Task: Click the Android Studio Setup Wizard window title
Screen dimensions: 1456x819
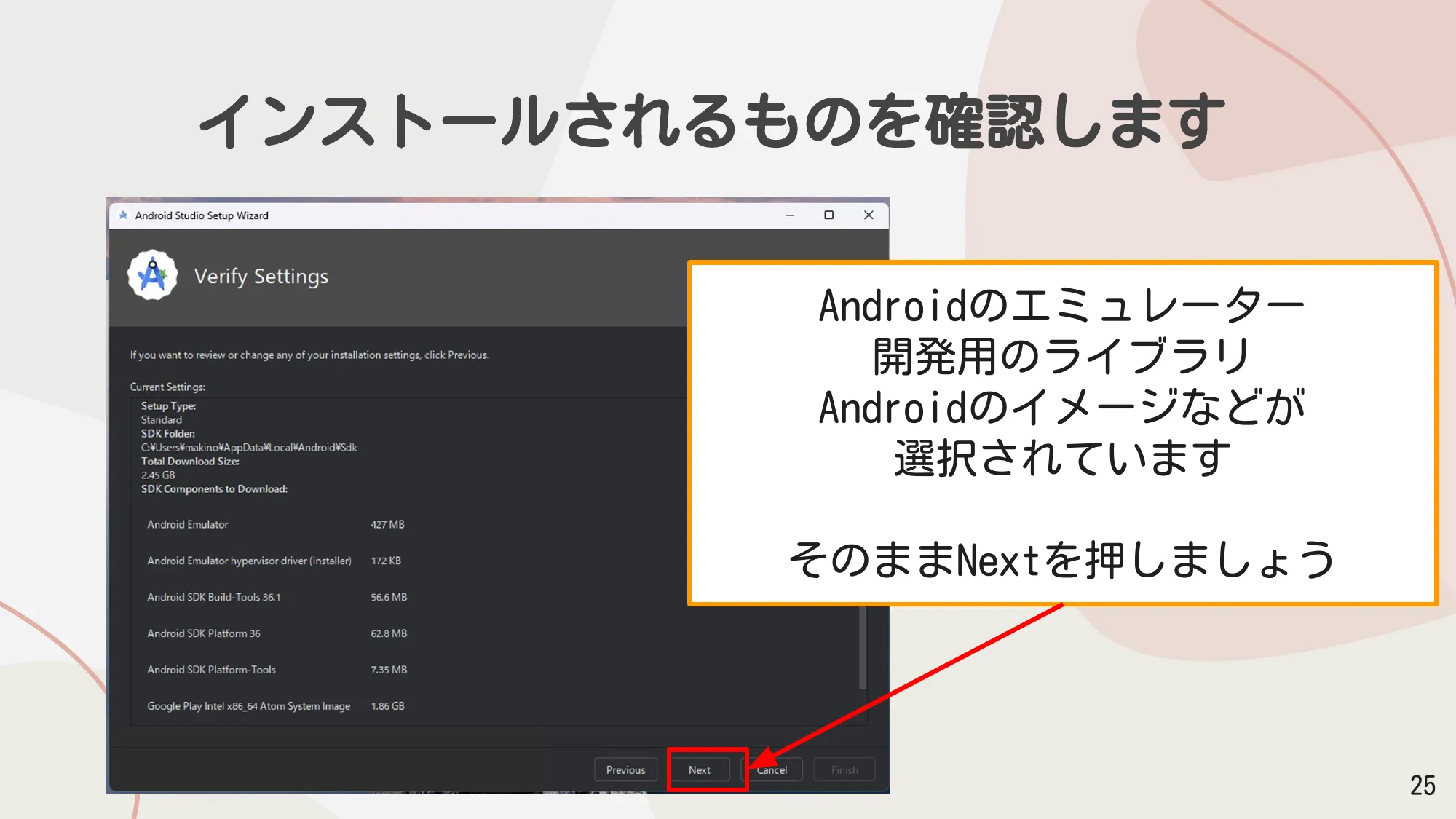Action: click(202, 215)
